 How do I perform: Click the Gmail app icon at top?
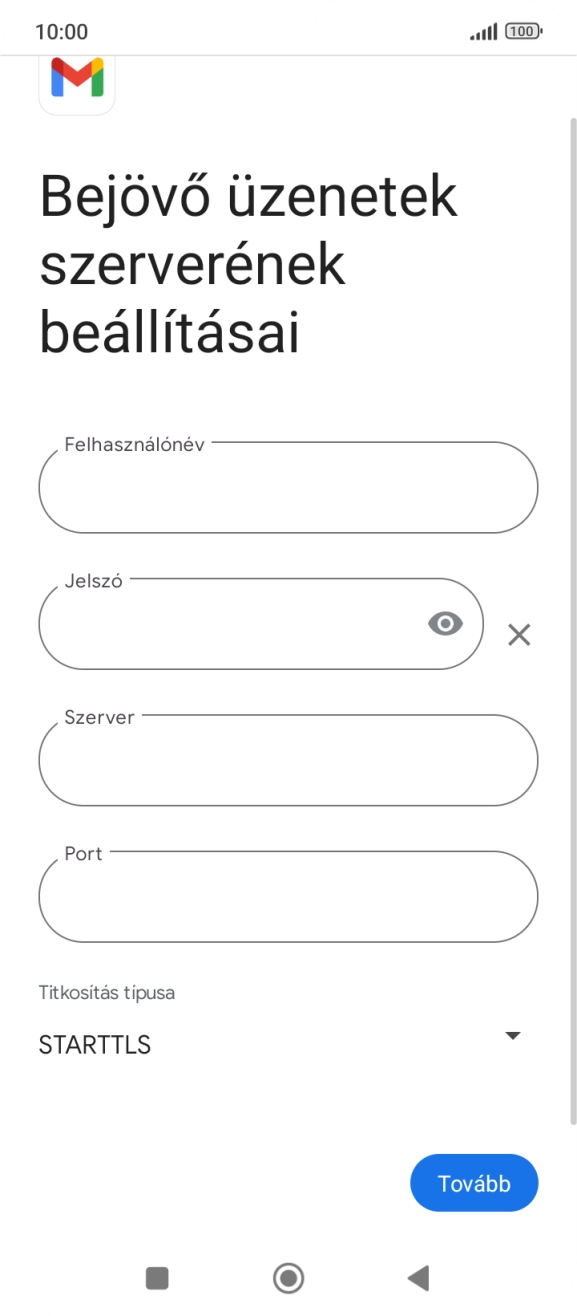(77, 80)
